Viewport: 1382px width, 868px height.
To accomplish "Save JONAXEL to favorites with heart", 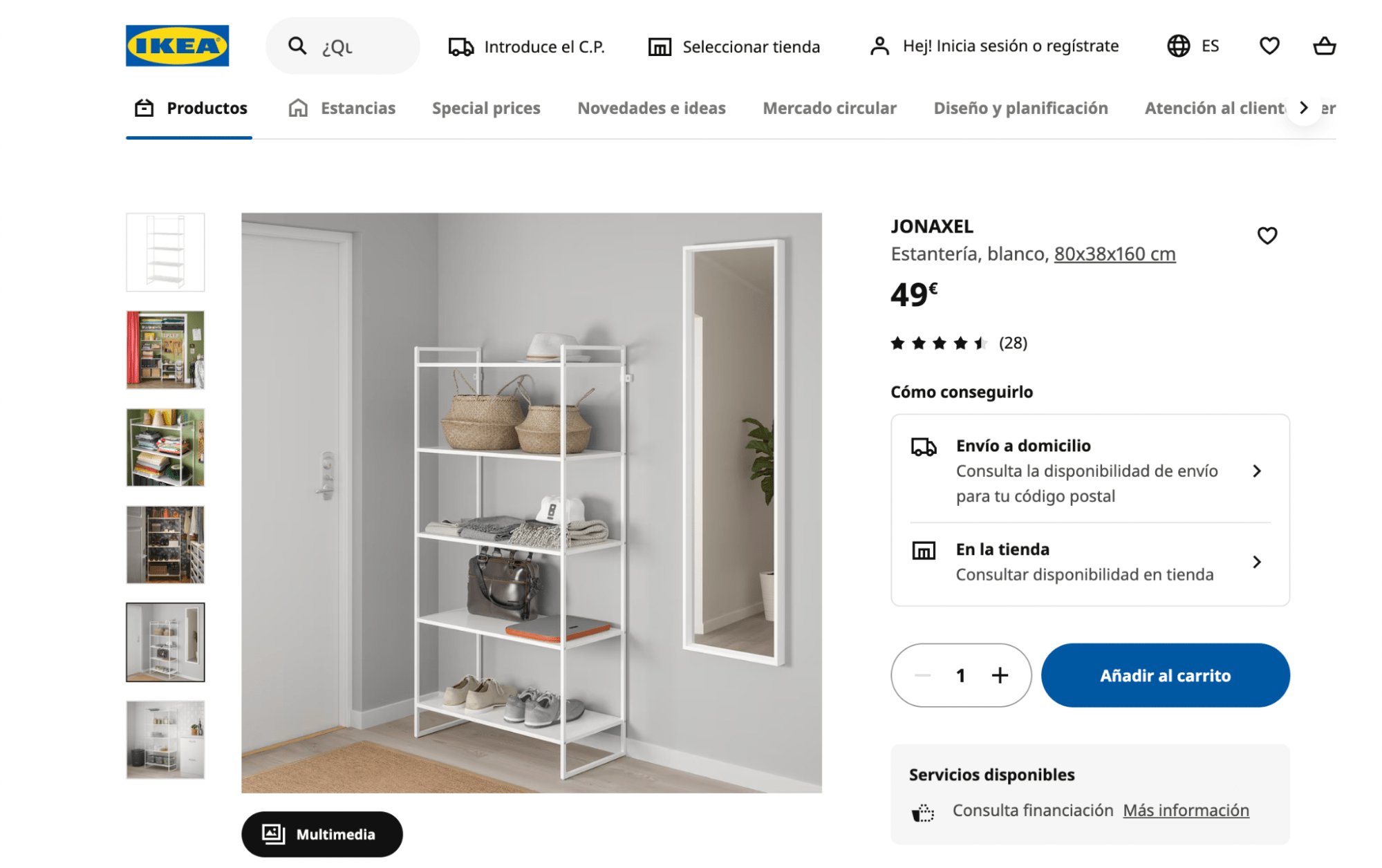I will 1267,236.
